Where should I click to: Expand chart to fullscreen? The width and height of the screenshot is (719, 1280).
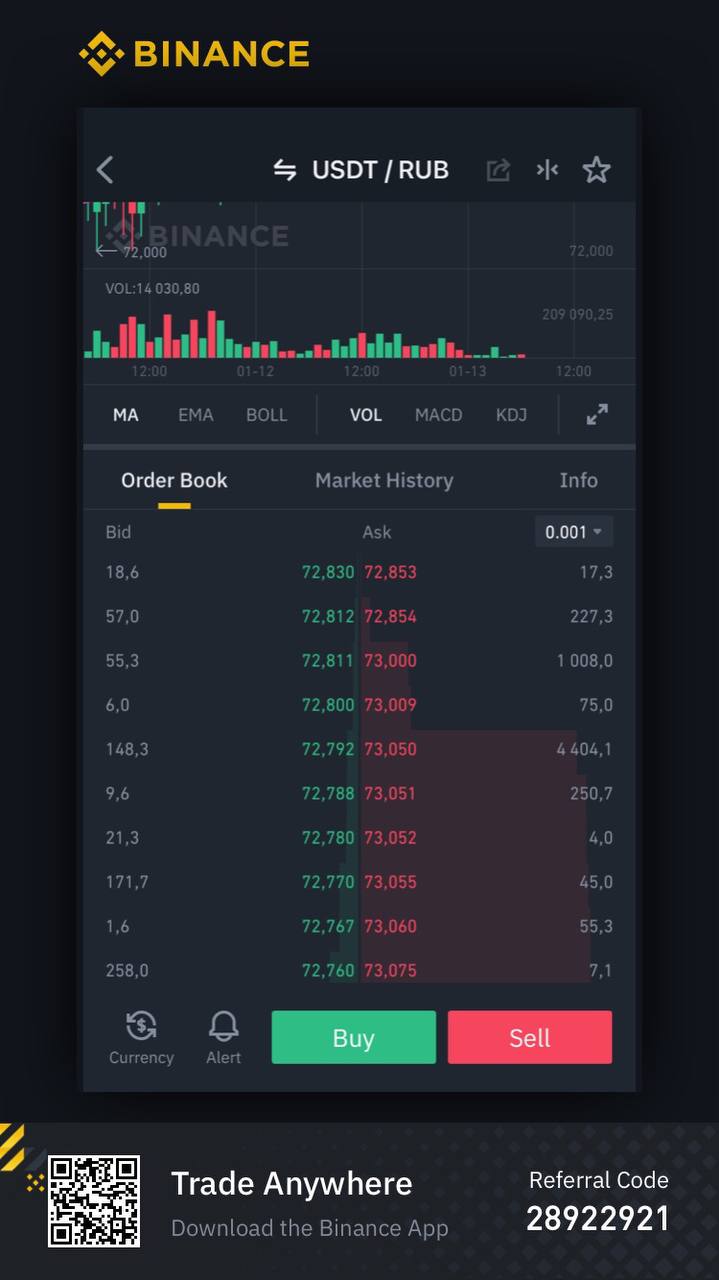pos(597,414)
